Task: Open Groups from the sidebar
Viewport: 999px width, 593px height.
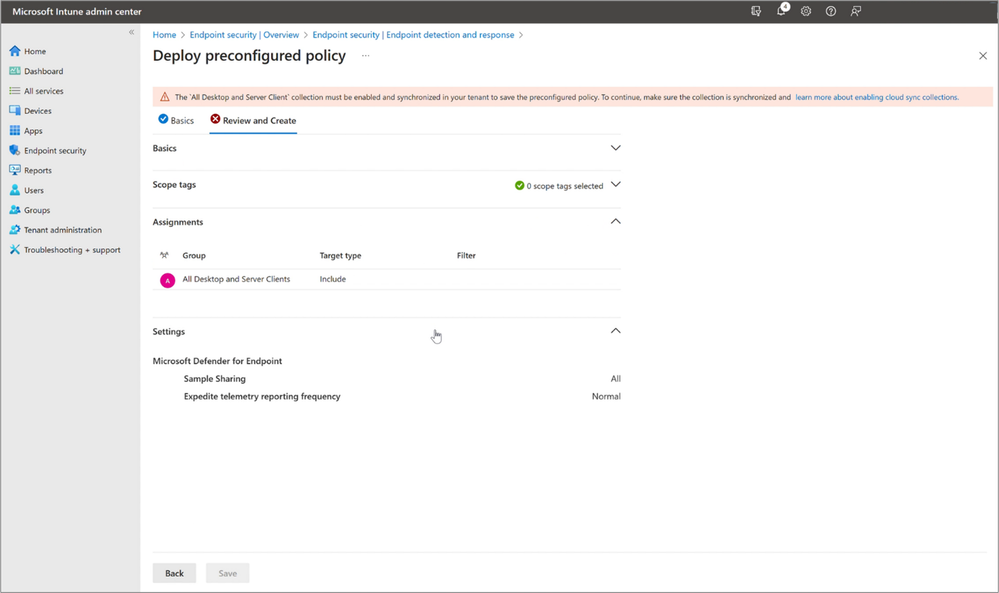Action: pos(37,210)
